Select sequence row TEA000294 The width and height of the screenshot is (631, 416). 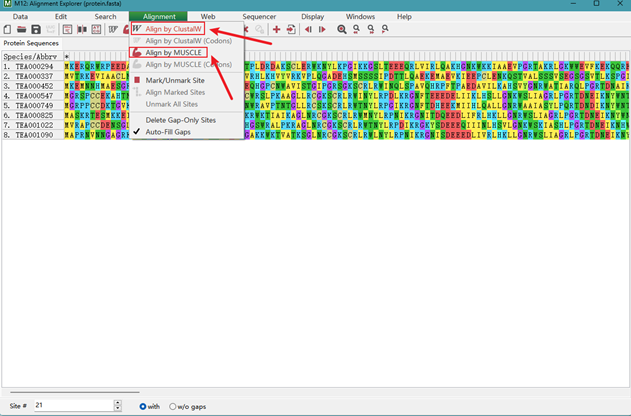32,66
